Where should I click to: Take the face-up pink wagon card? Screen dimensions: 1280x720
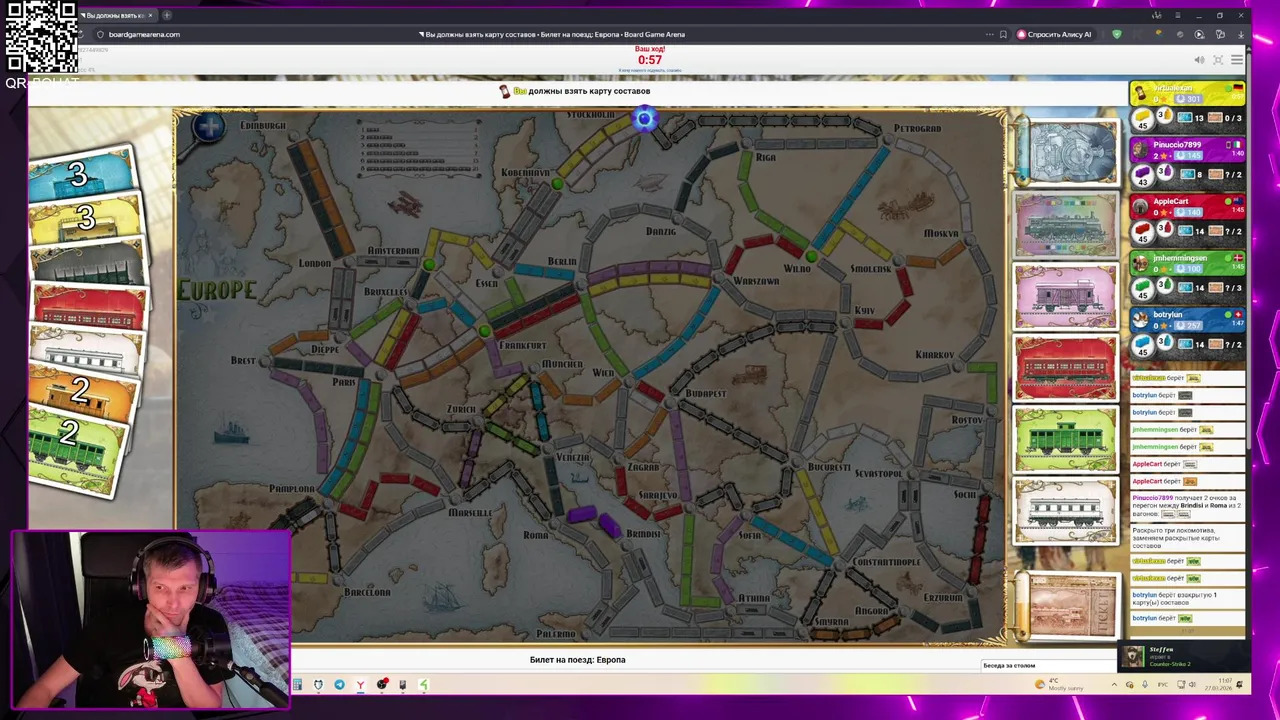click(x=1065, y=296)
